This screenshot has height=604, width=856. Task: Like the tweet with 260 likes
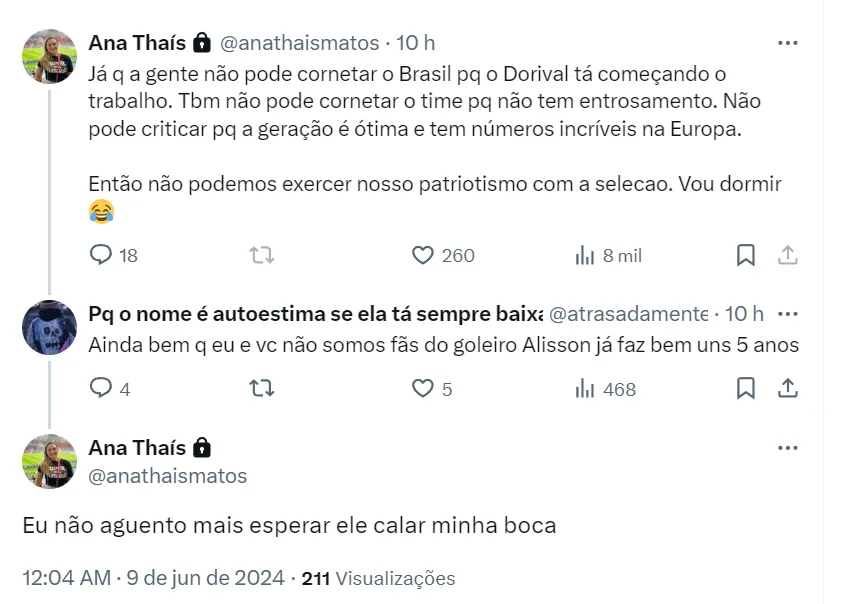tap(424, 255)
